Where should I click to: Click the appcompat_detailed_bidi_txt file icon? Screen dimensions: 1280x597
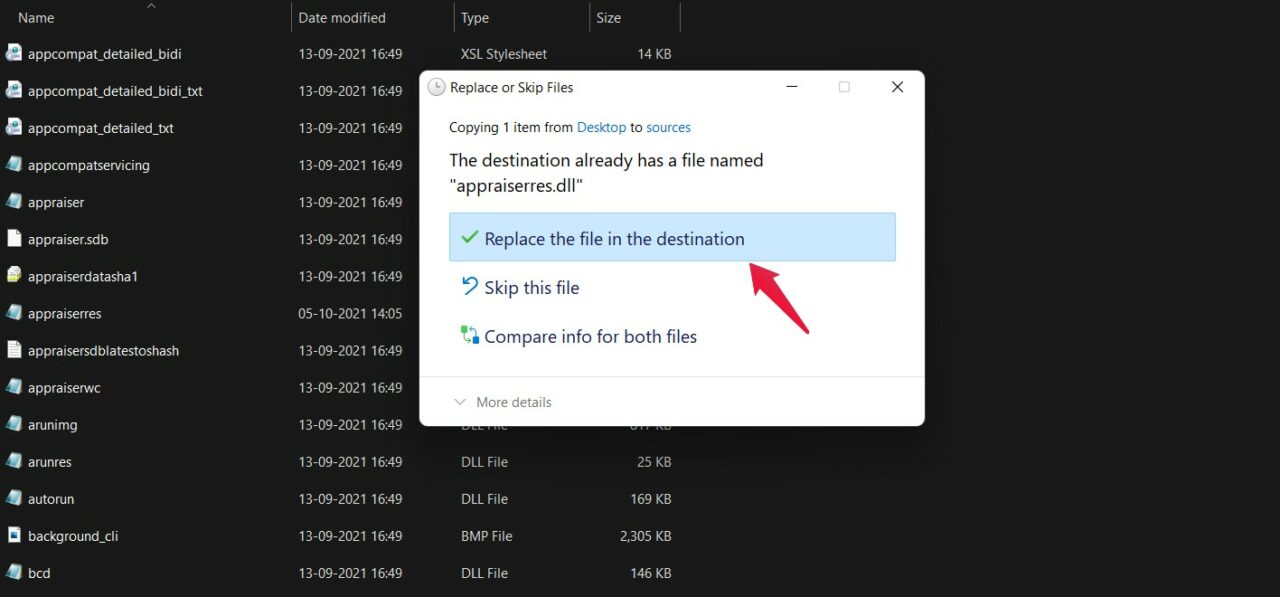pos(14,90)
